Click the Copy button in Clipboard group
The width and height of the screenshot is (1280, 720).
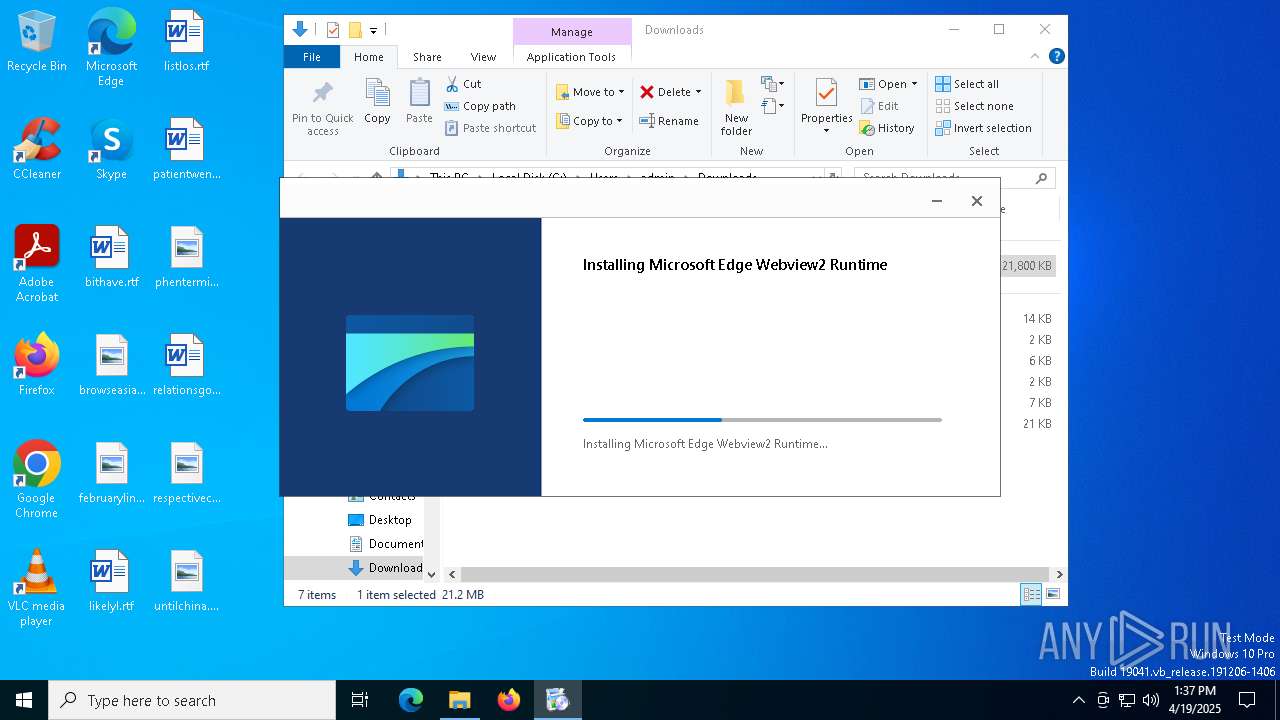click(x=377, y=102)
